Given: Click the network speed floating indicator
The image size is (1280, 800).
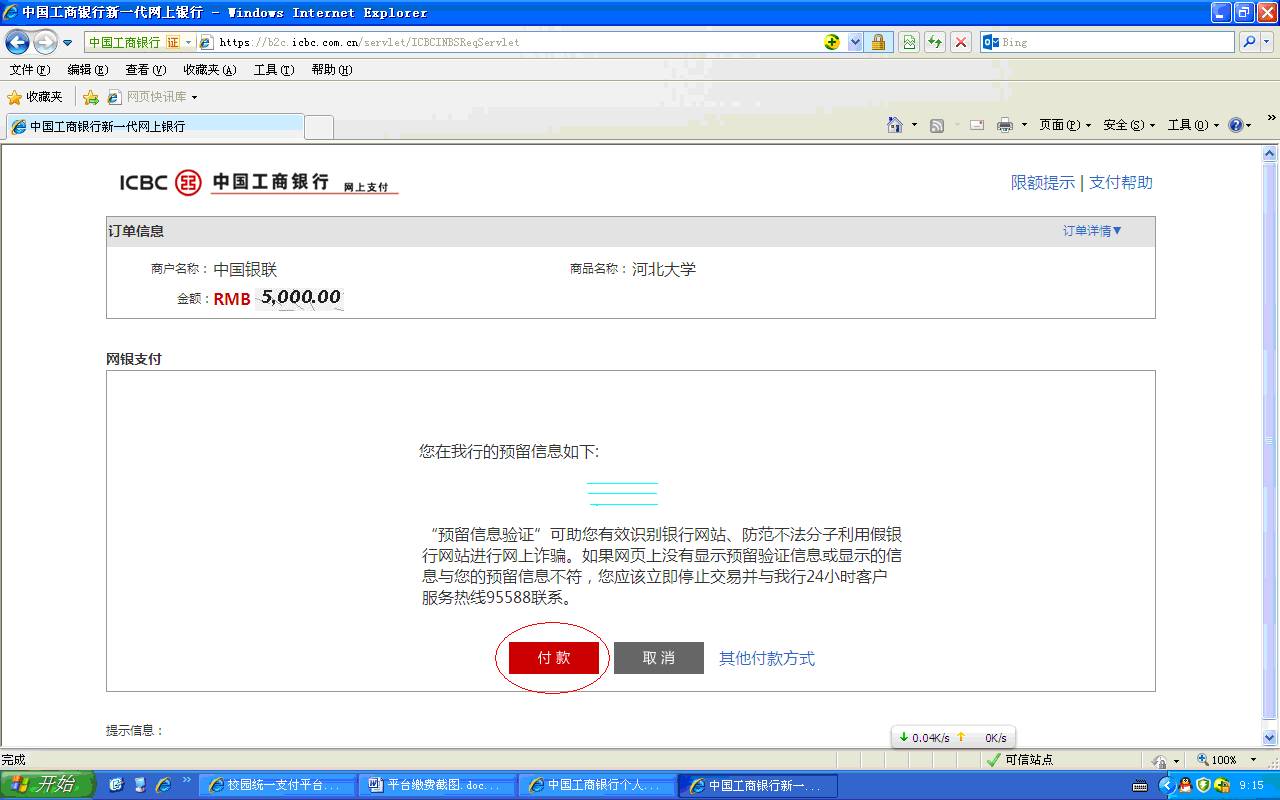Looking at the screenshot, I should pos(952,737).
